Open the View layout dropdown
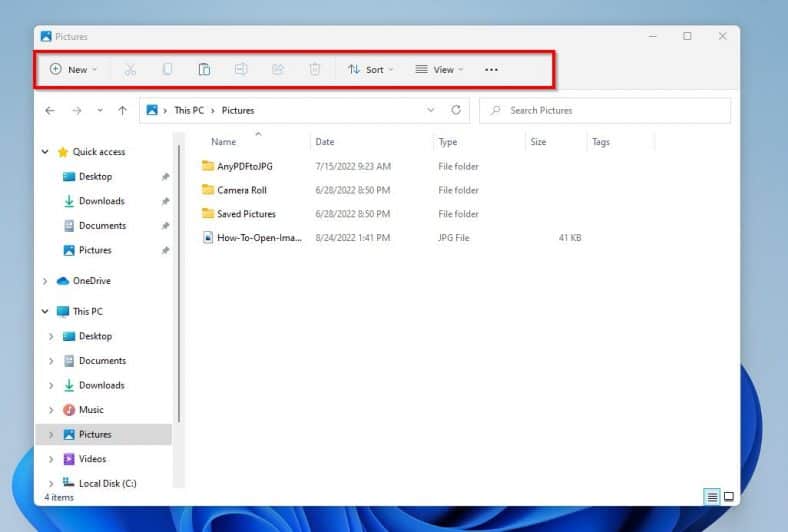 [439, 70]
